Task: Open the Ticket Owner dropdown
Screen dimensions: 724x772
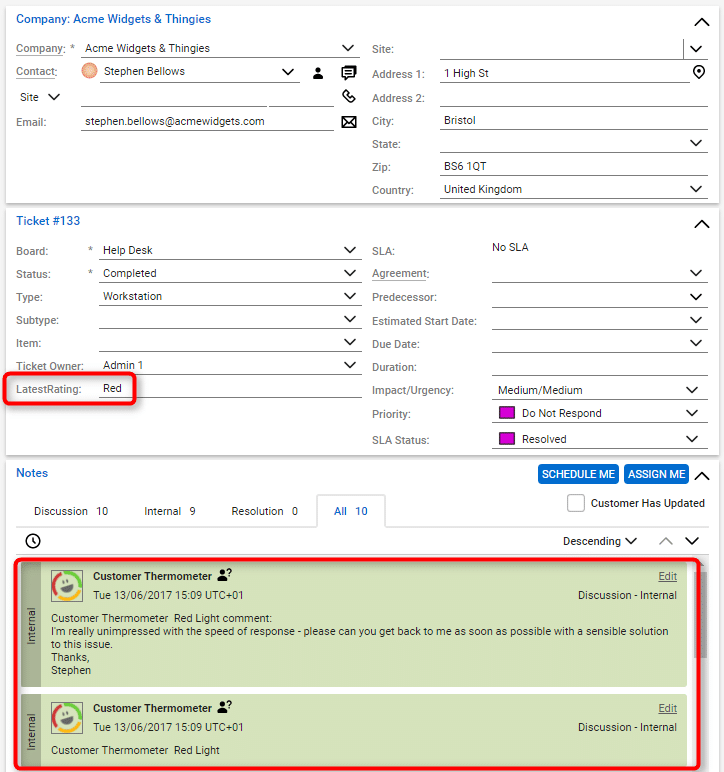Action: tap(350, 365)
